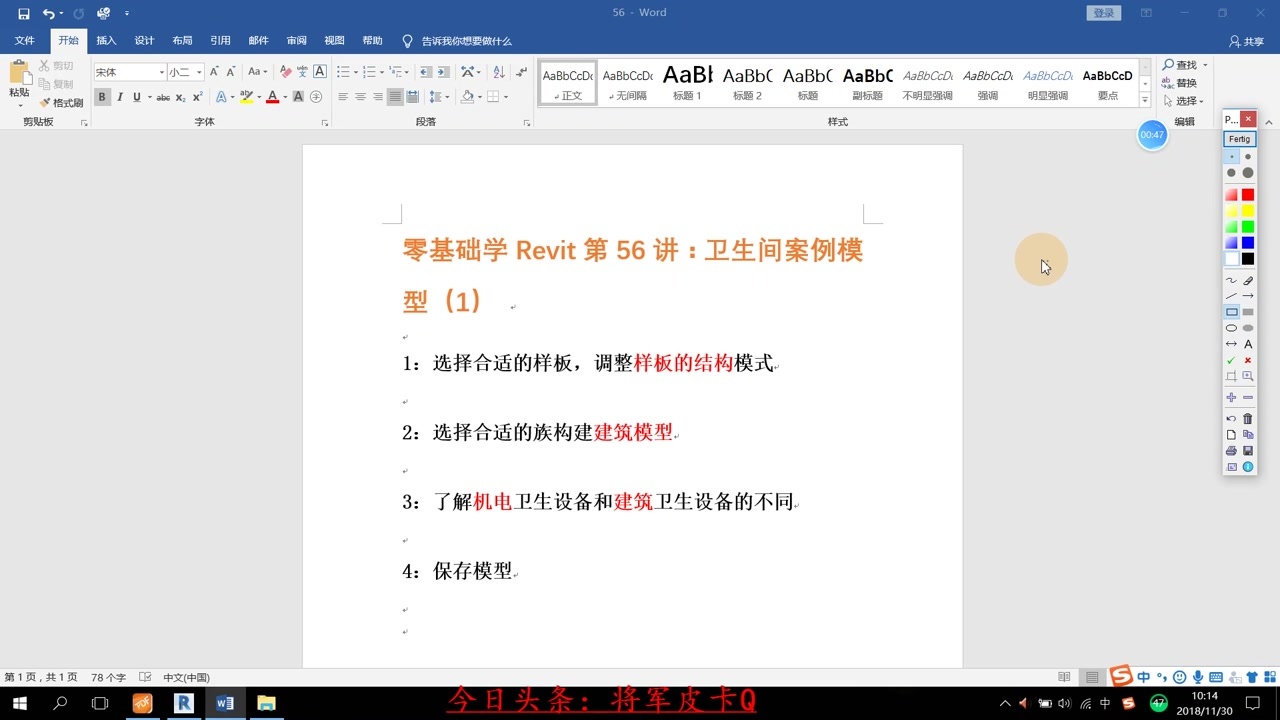Viewport: 1280px width, 720px height.
Task: Set paragraph alignment to center
Action: (x=360, y=97)
